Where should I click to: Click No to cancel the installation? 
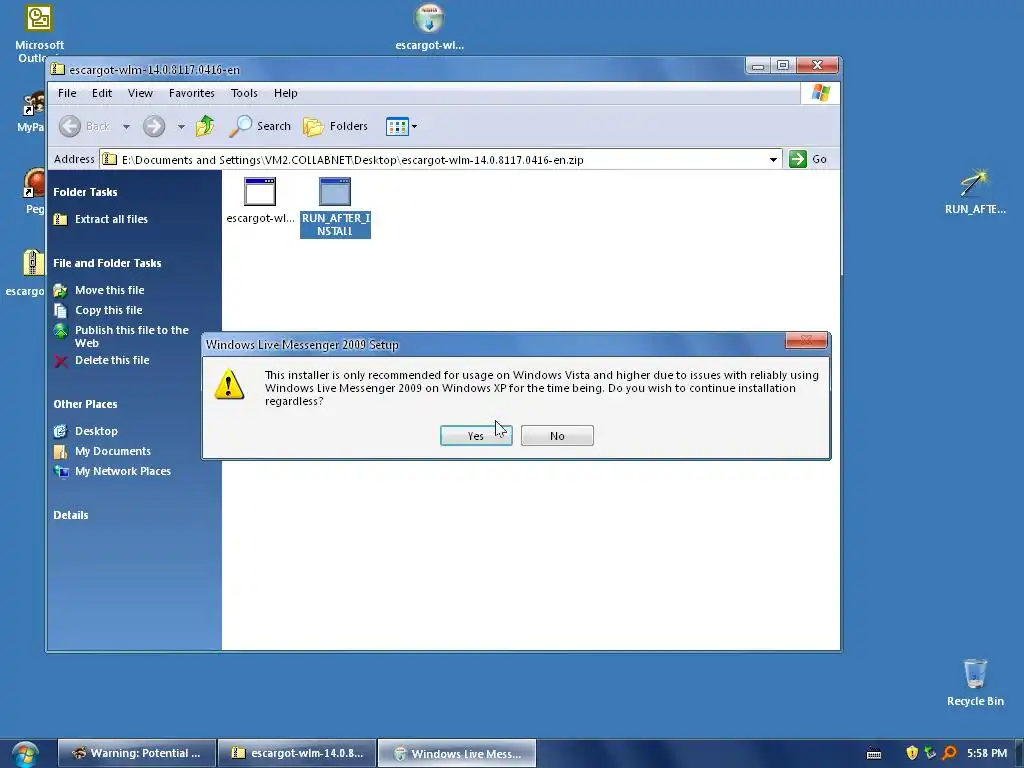[x=557, y=436]
